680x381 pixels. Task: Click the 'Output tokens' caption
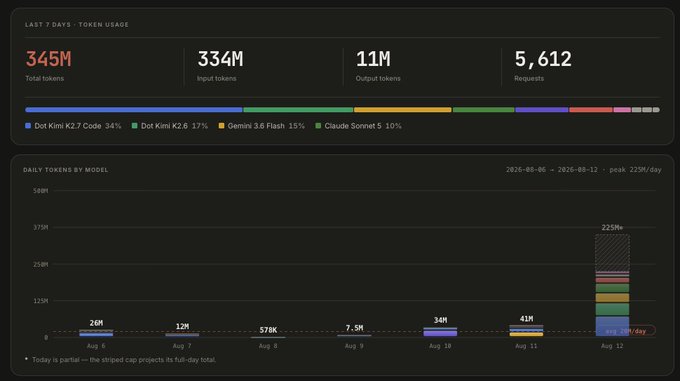tap(378, 78)
